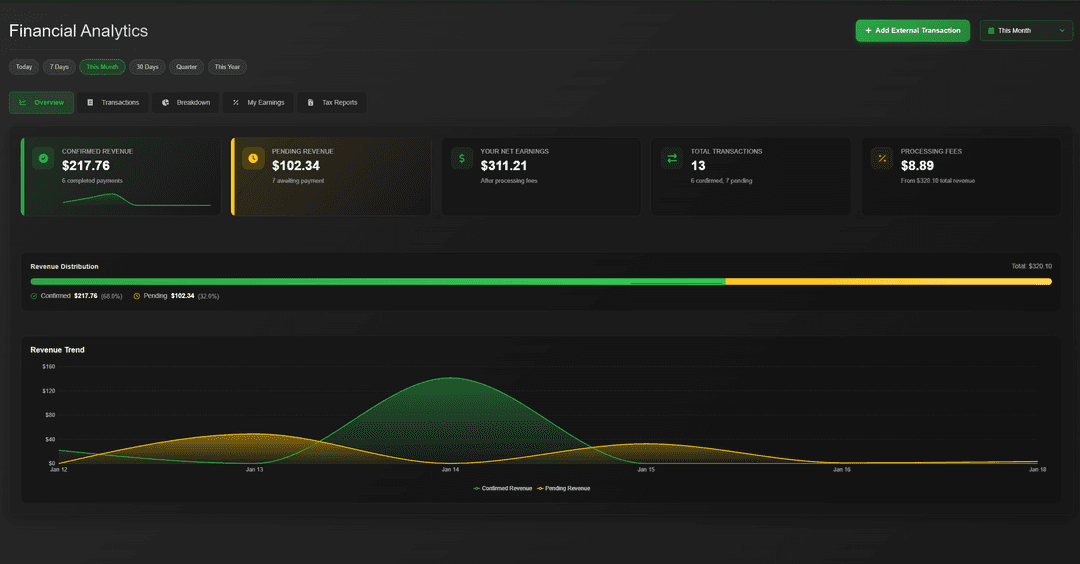The height and width of the screenshot is (564, 1080).
Task: Click the green checkmark Confirmed Revenue icon
Action: [43, 158]
